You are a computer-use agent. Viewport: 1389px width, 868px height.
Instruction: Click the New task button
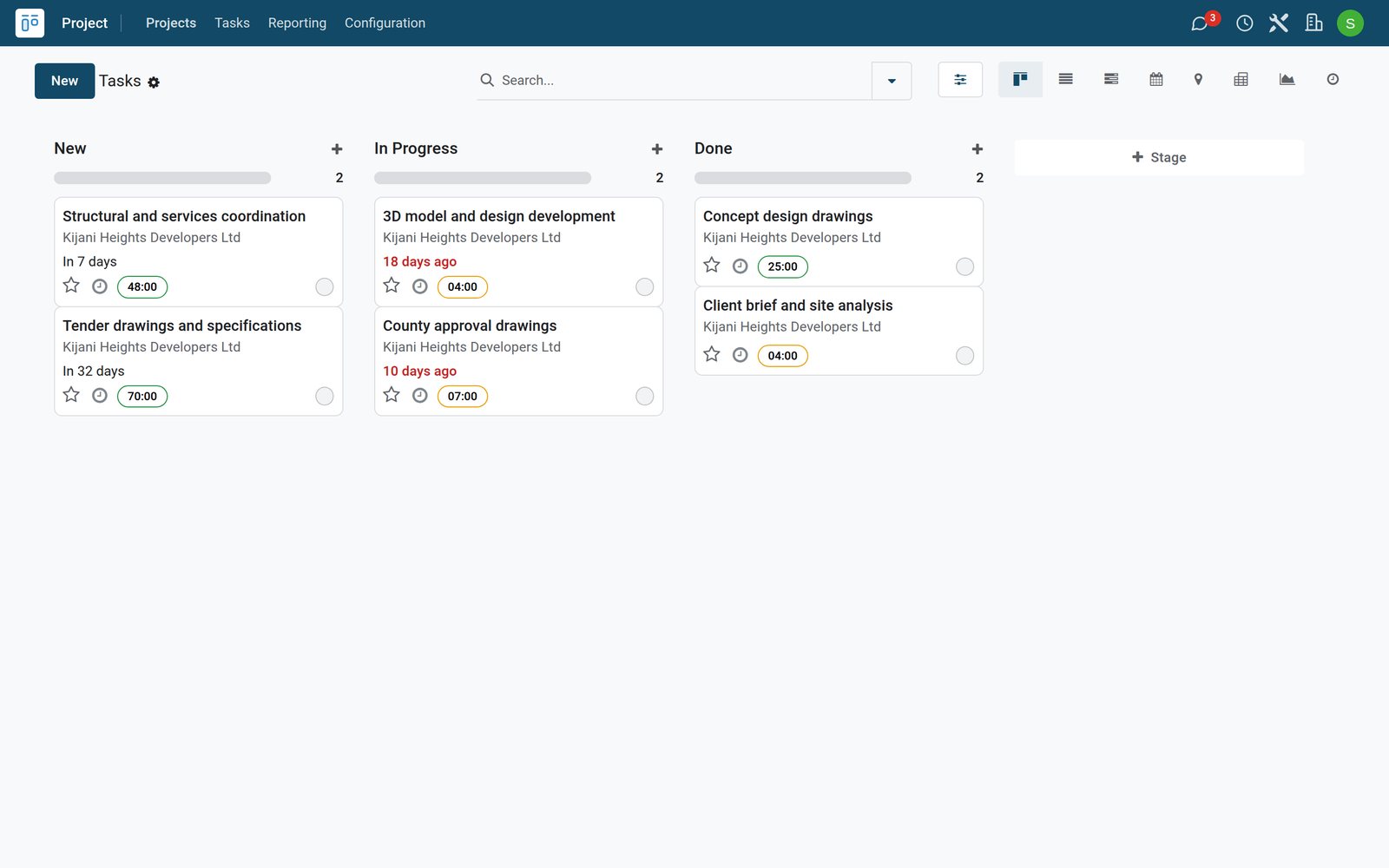[x=65, y=81]
